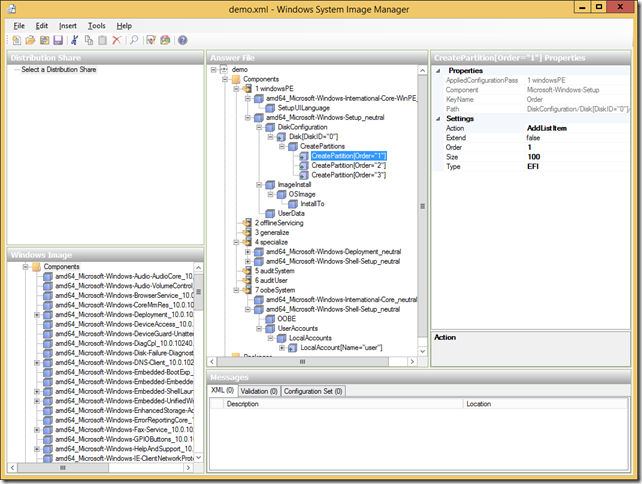Viewport: 642px width, 484px height.
Task: Open Help with the blue question mark icon
Action: (183, 40)
